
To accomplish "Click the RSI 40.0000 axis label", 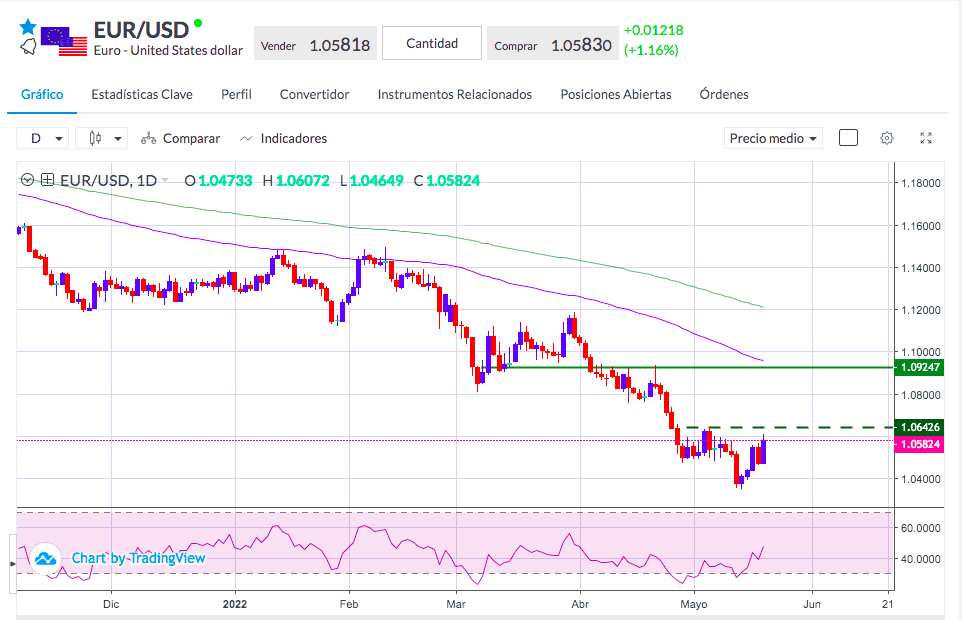I will [x=920, y=559].
